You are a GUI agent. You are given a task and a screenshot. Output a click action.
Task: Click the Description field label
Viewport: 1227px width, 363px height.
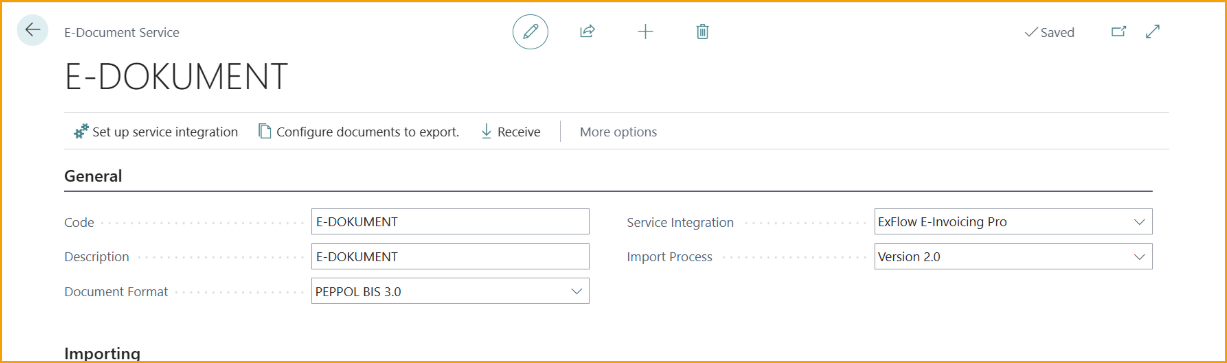97,257
